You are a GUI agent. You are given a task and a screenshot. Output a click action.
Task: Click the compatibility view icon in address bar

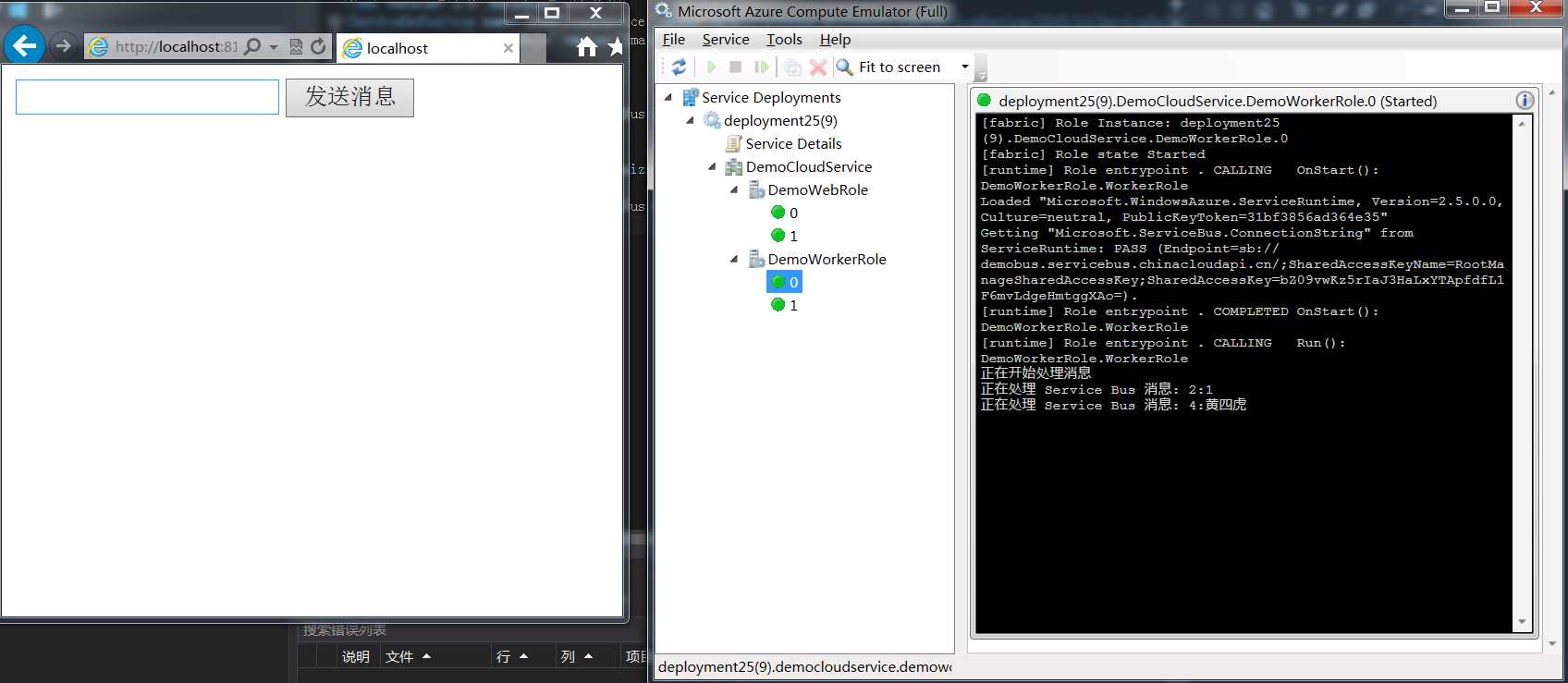click(296, 46)
